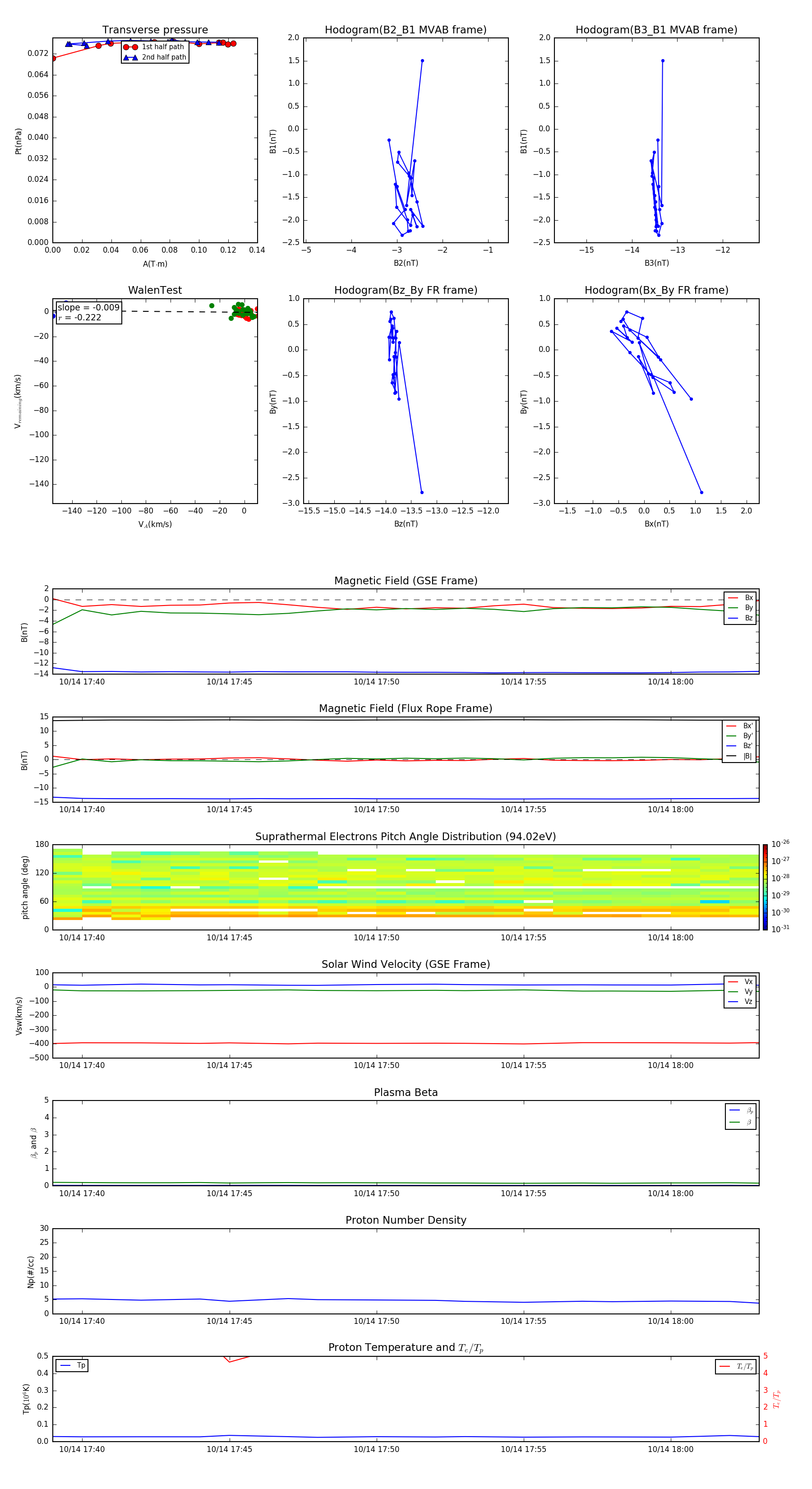The image size is (812, 1489).
Task: Select the 'Bz' legend entry in GSE plot
Action: pyautogui.click(x=740, y=618)
